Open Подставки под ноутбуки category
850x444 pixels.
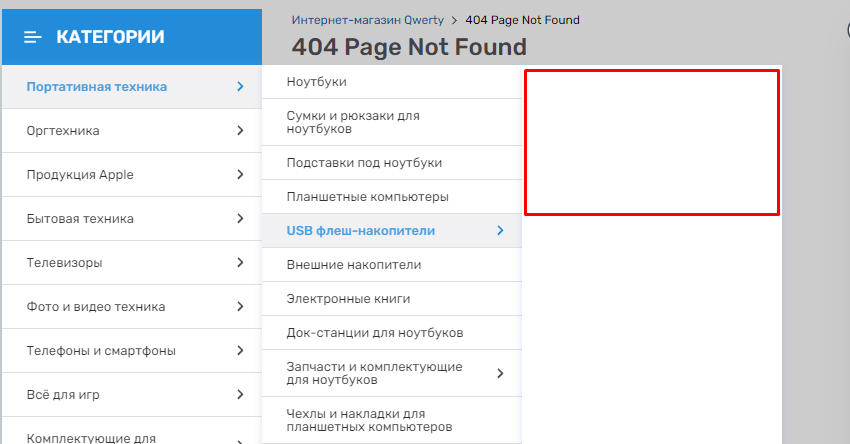click(364, 162)
